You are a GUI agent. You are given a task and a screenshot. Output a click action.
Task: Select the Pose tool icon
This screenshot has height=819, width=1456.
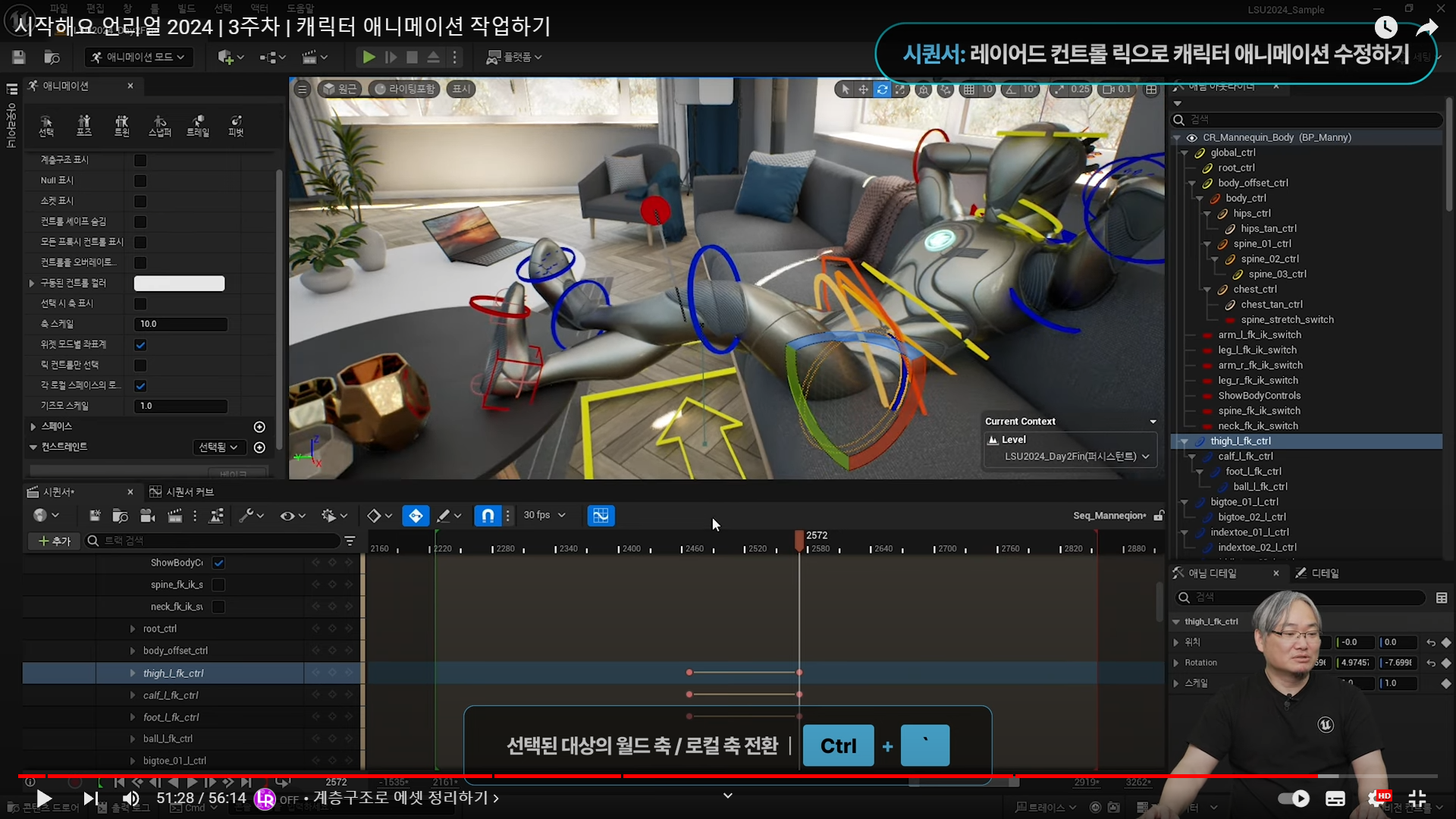pyautogui.click(x=83, y=125)
